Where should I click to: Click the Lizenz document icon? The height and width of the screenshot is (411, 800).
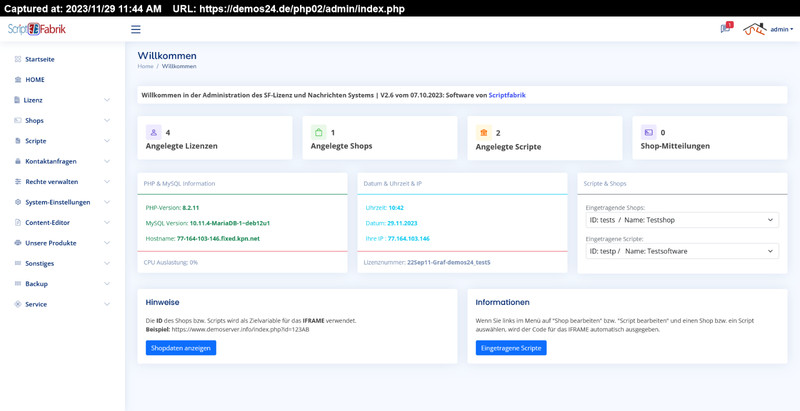[x=17, y=100]
